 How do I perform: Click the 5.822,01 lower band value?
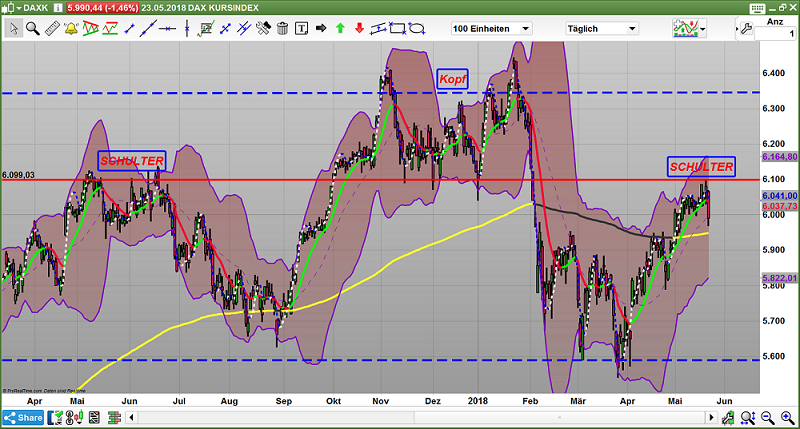(x=780, y=278)
